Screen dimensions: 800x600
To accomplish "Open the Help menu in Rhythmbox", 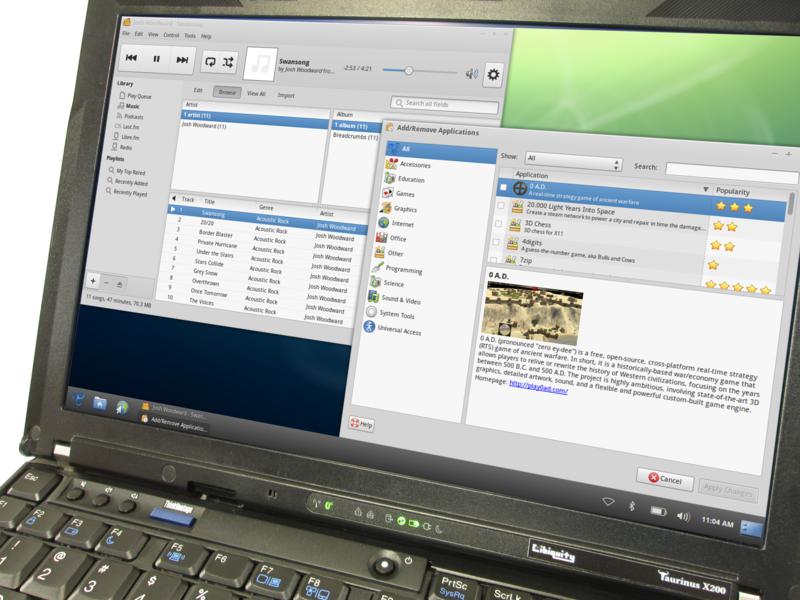I will [x=206, y=36].
